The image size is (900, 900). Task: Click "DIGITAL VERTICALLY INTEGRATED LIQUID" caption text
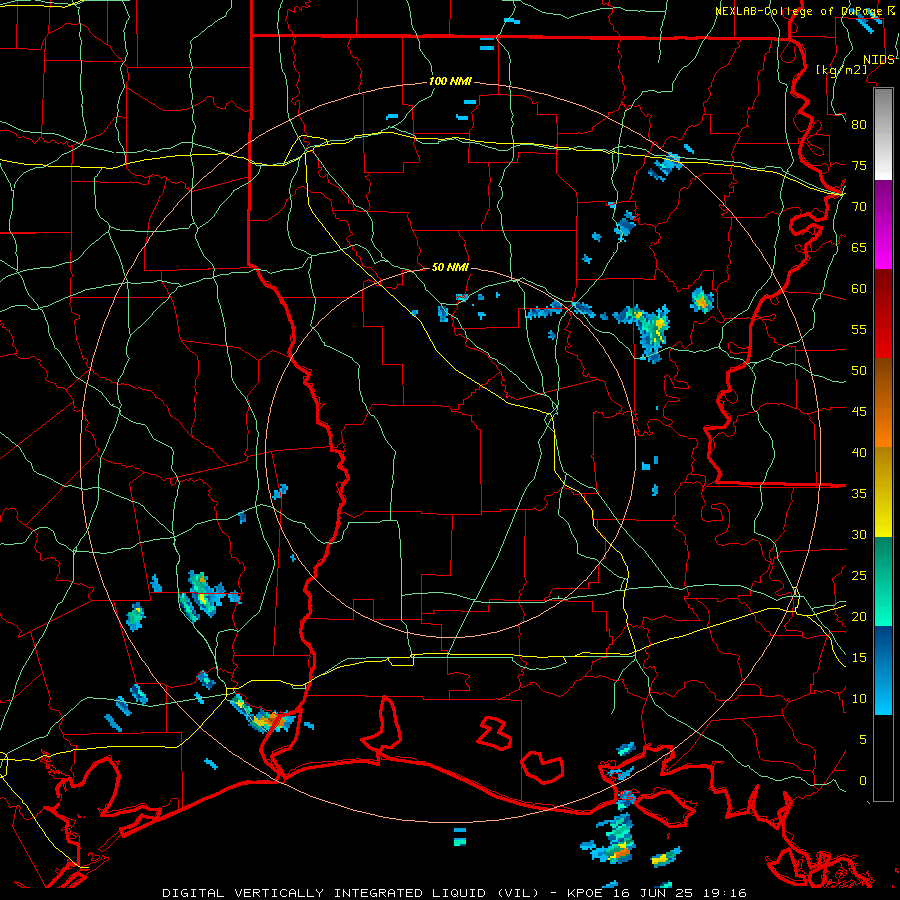325,893
